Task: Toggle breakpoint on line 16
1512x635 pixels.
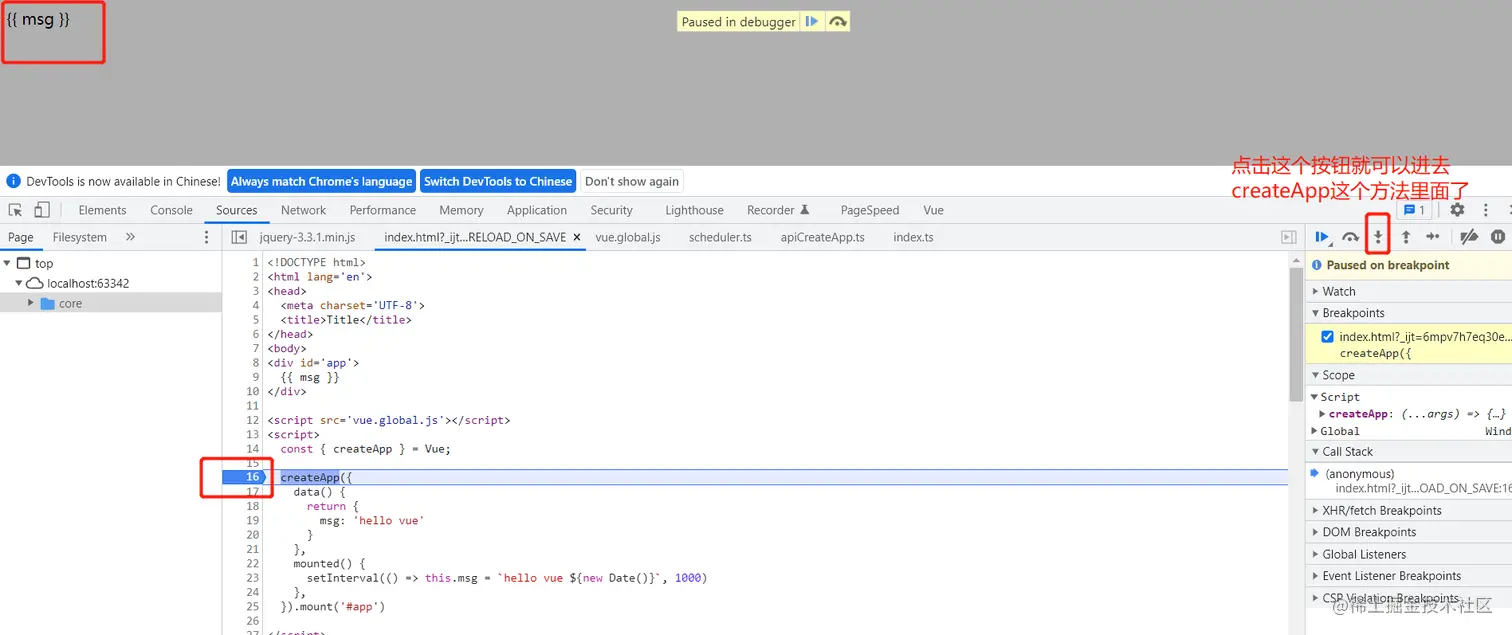Action: (x=253, y=477)
